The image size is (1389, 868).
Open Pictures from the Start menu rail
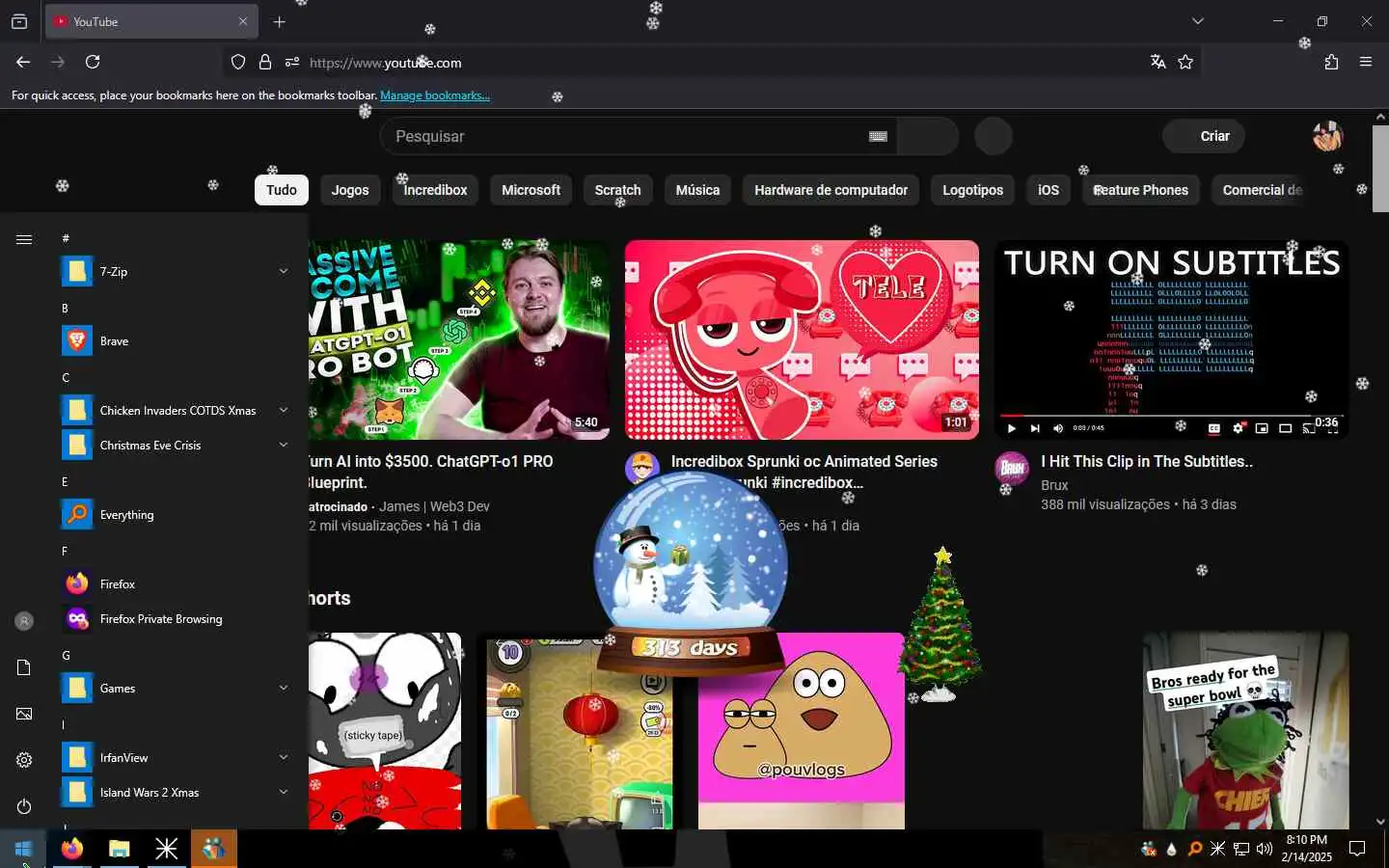pos(24,714)
